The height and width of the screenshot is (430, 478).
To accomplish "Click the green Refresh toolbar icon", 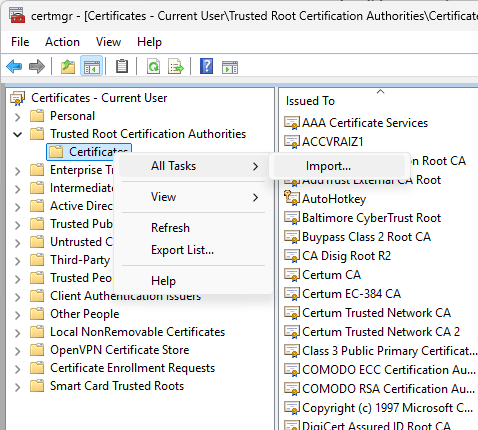I will (153, 66).
